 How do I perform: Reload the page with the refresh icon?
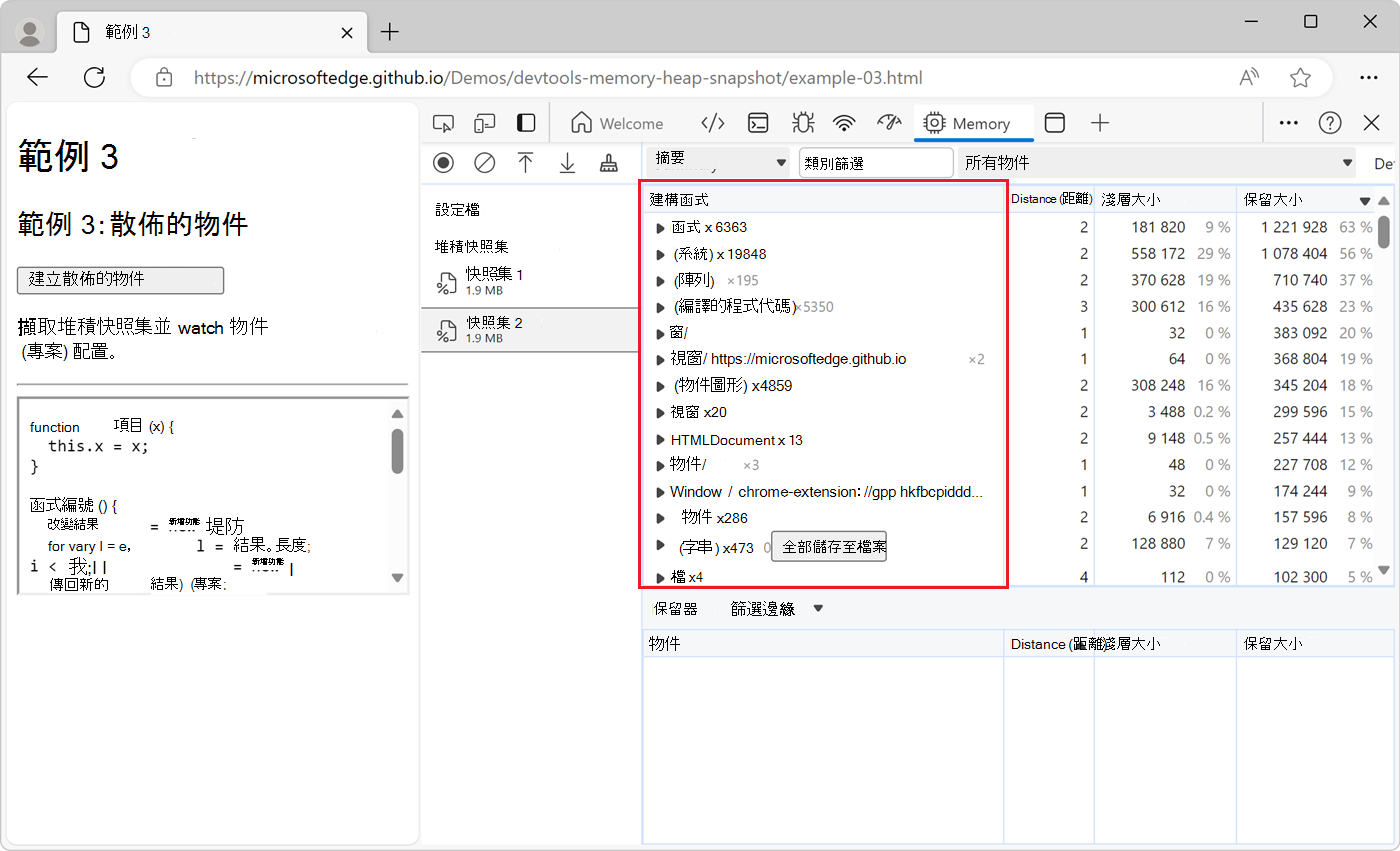[95, 77]
